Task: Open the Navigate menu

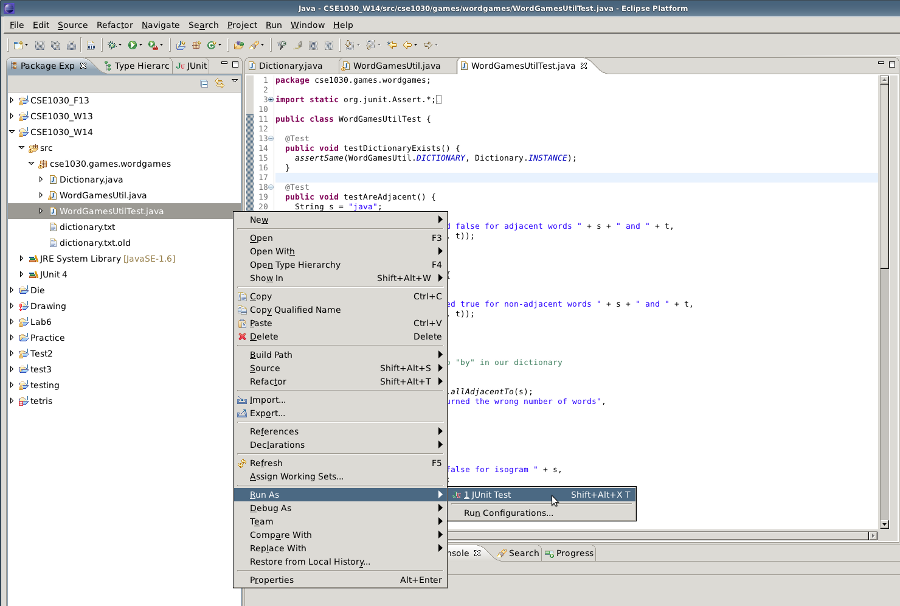Action: click(x=160, y=25)
